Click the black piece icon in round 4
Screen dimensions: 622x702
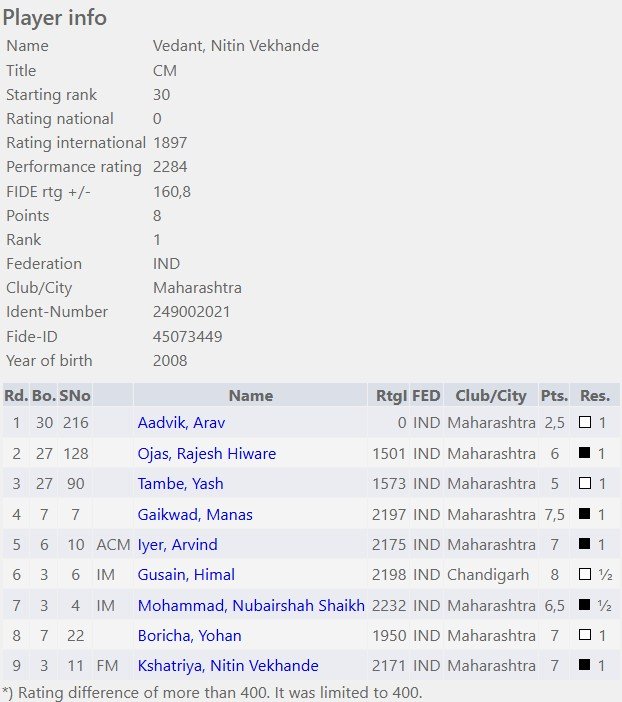coord(584,513)
